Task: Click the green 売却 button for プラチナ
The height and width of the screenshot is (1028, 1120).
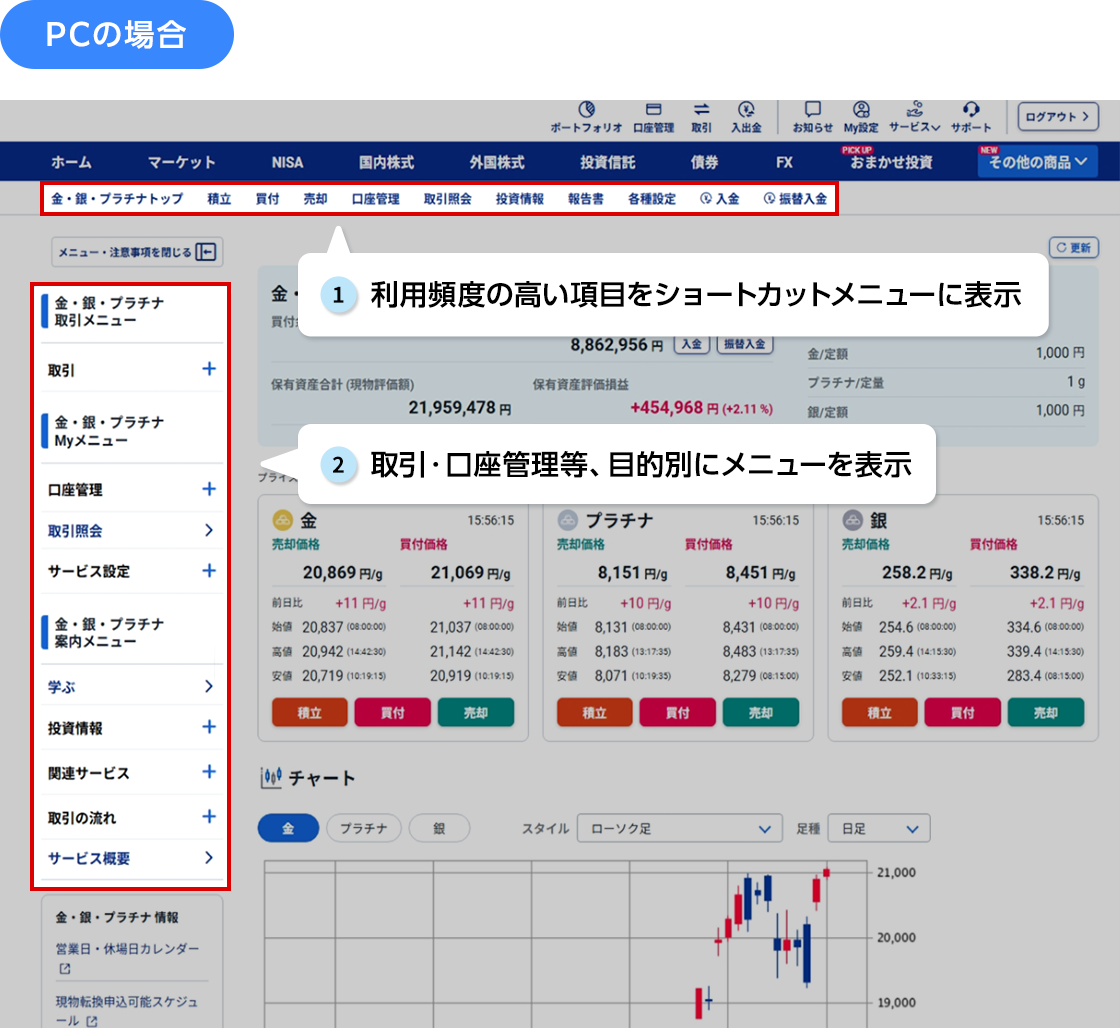Action: (761, 712)
